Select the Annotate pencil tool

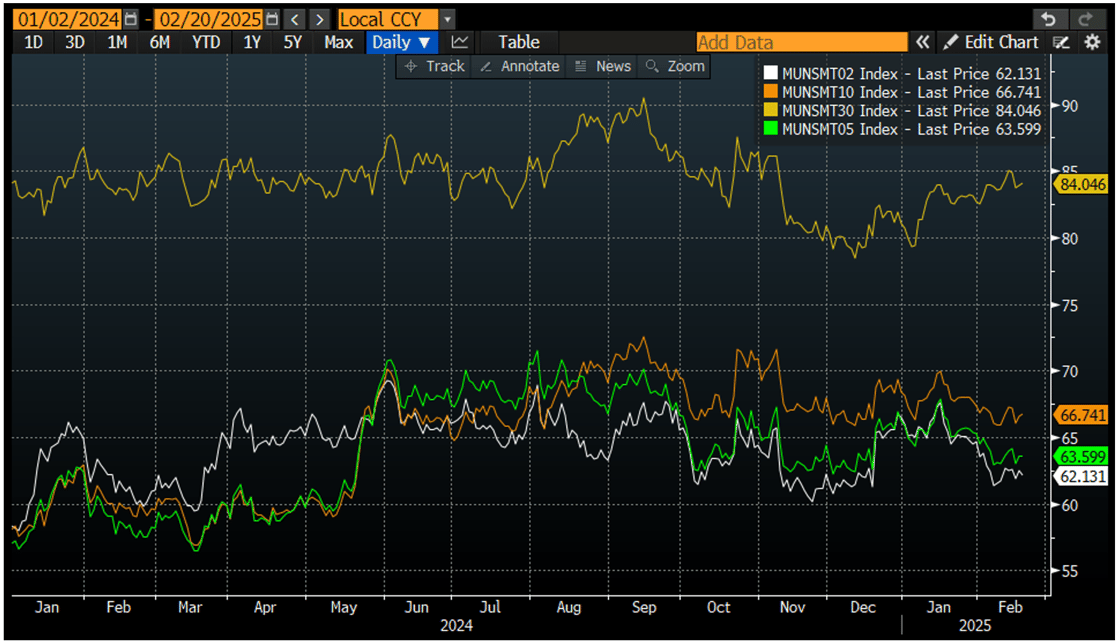(x=523, y=66)
